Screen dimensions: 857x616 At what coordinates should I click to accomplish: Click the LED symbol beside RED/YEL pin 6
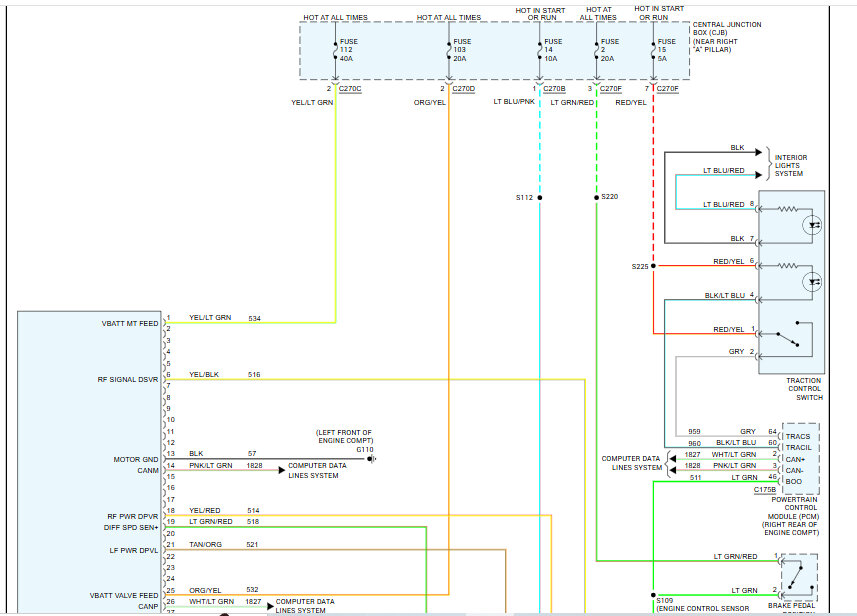point(812,282)
